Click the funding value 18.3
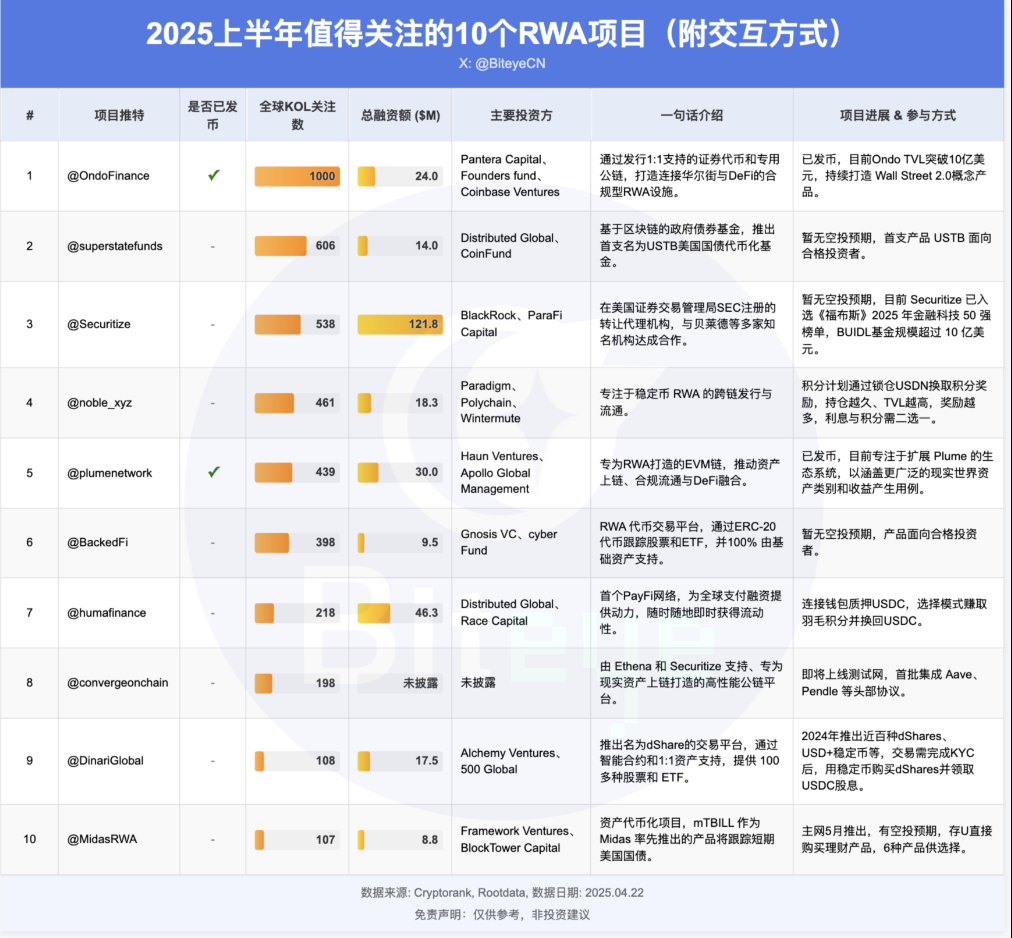1012x938 pixels. [426, 403]
